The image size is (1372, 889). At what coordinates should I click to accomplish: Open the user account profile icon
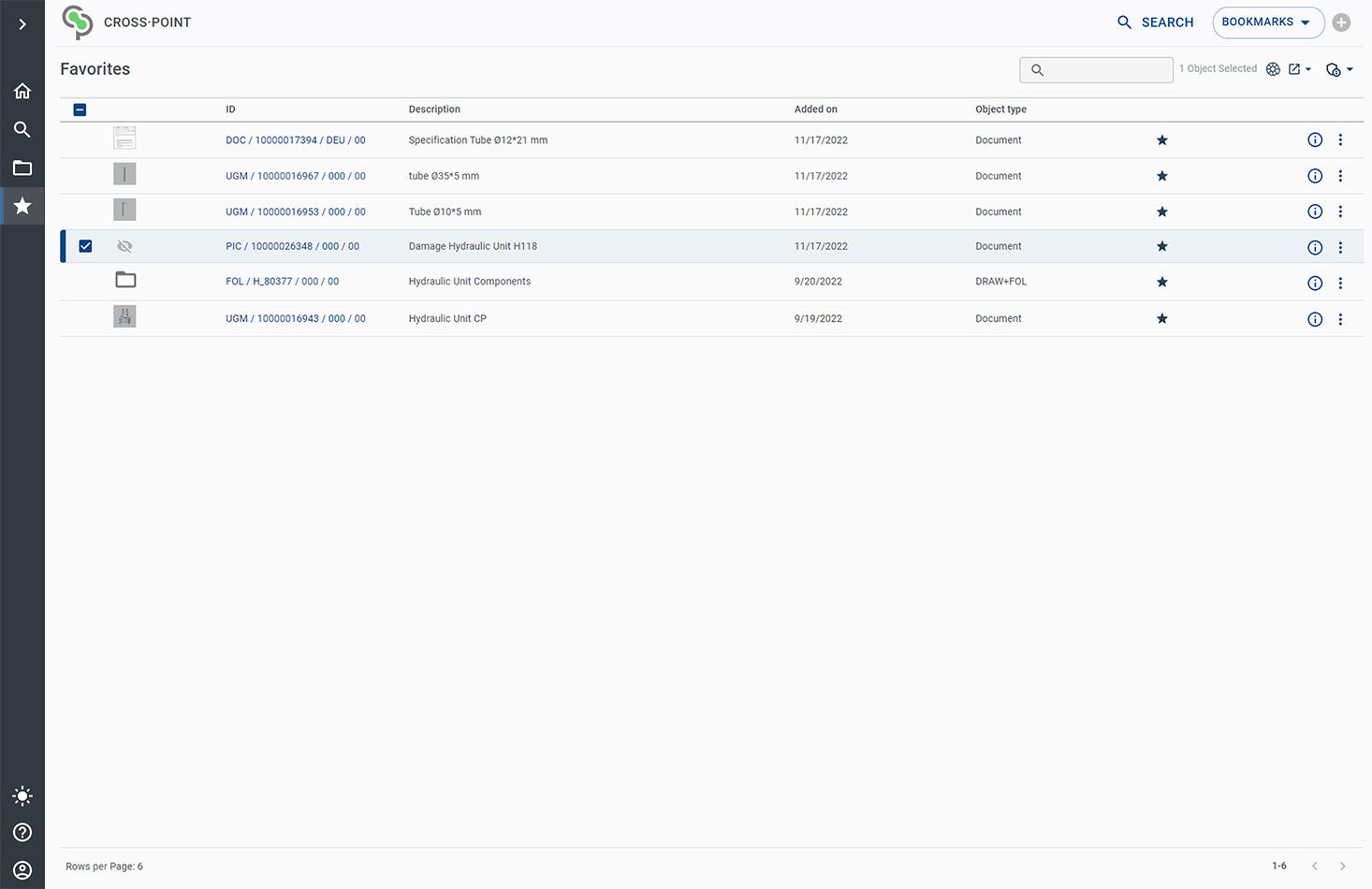(22, 870)
